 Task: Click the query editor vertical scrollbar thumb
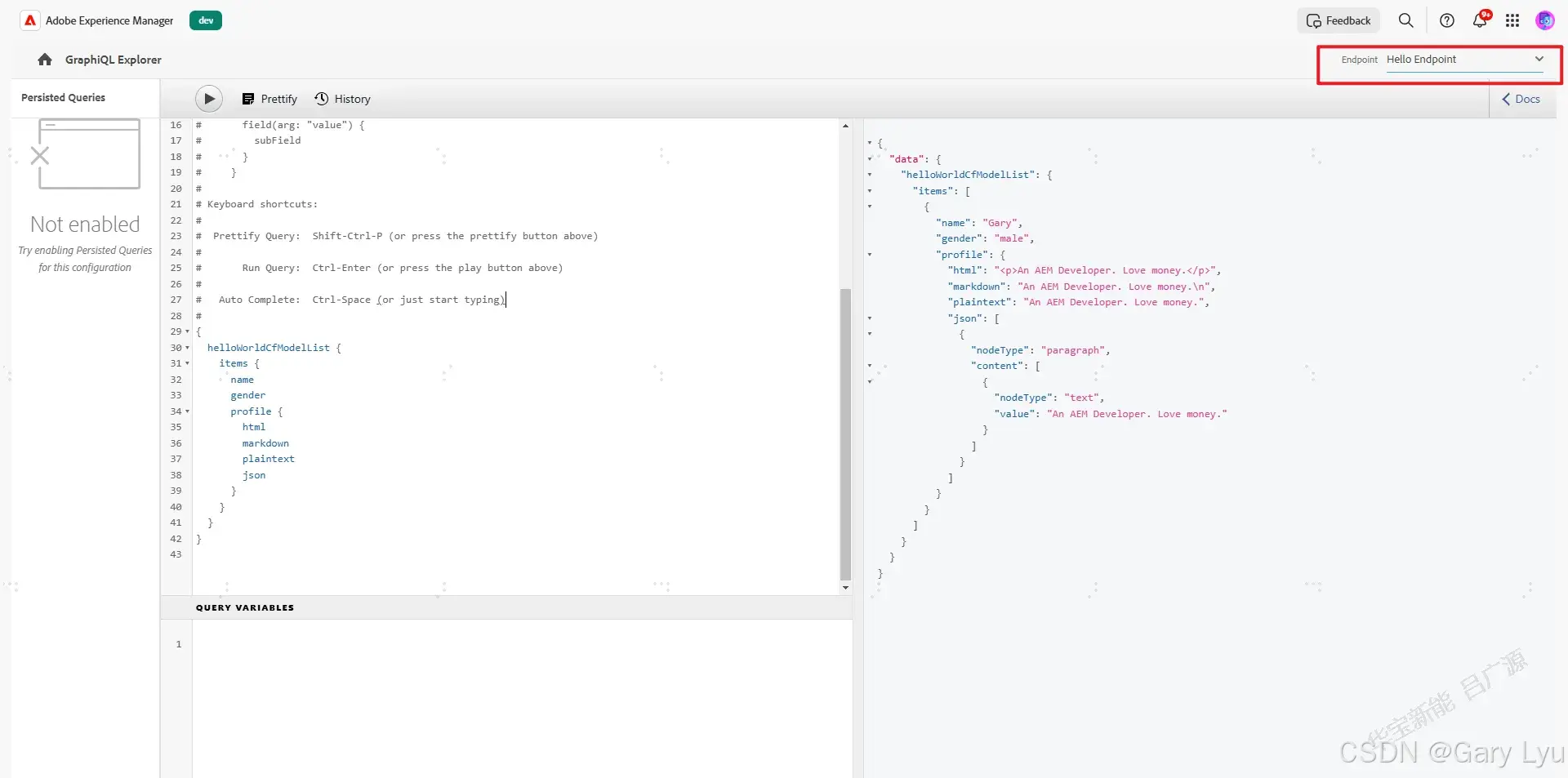tap(845, 433)
